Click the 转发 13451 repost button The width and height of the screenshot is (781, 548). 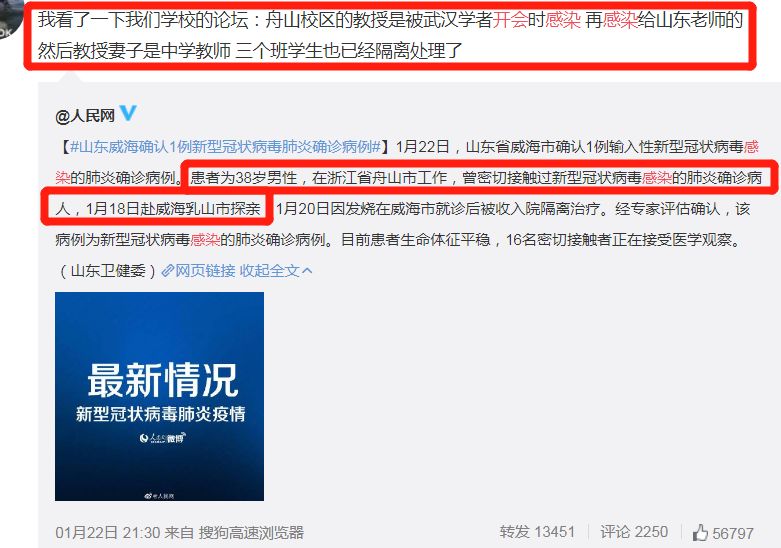click(x=537, y=532)
